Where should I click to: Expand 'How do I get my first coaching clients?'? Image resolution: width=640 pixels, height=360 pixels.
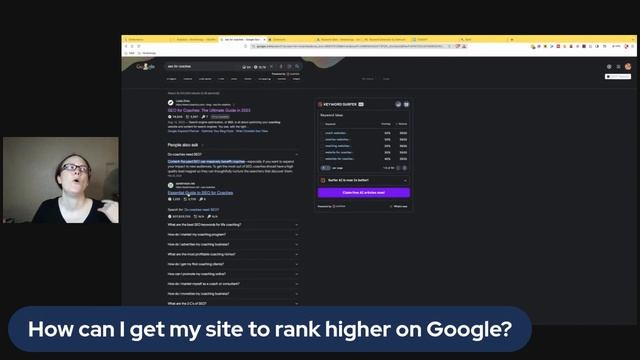pyautogui.click(x=233, y=264)
